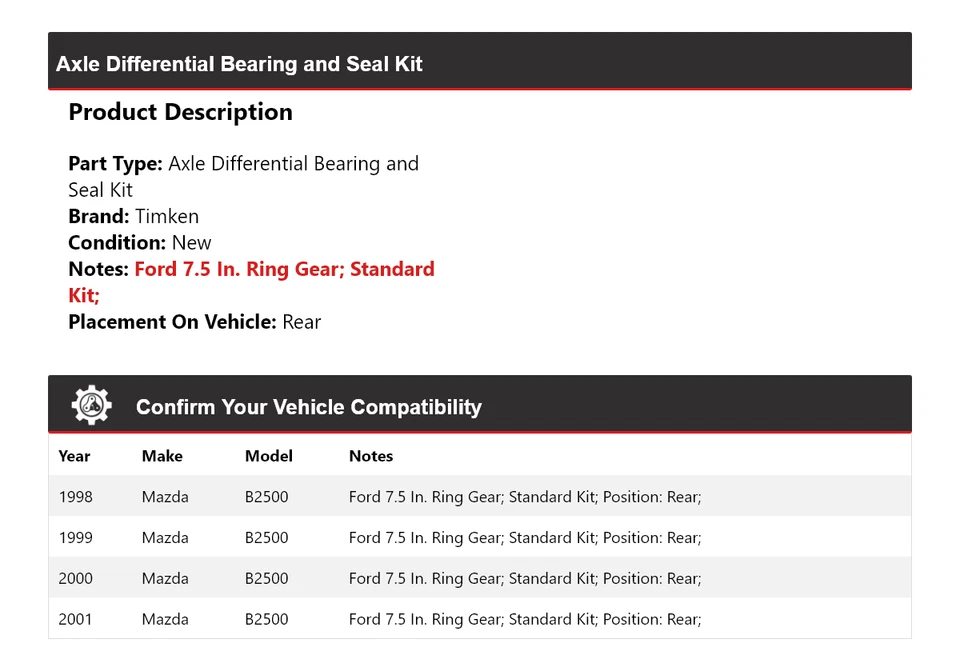The image size is (960, 671).
Task: Click the 2001 row notes cell
Action: pyautogui.click(x=525, y=619)
